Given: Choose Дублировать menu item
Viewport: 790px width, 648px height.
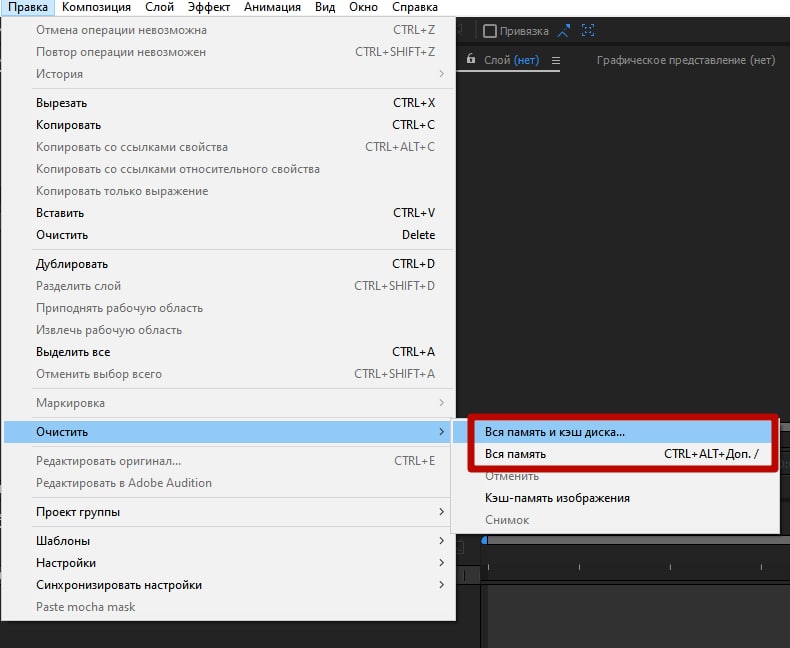Looking at the screenshot, I should tap(229, 264).
